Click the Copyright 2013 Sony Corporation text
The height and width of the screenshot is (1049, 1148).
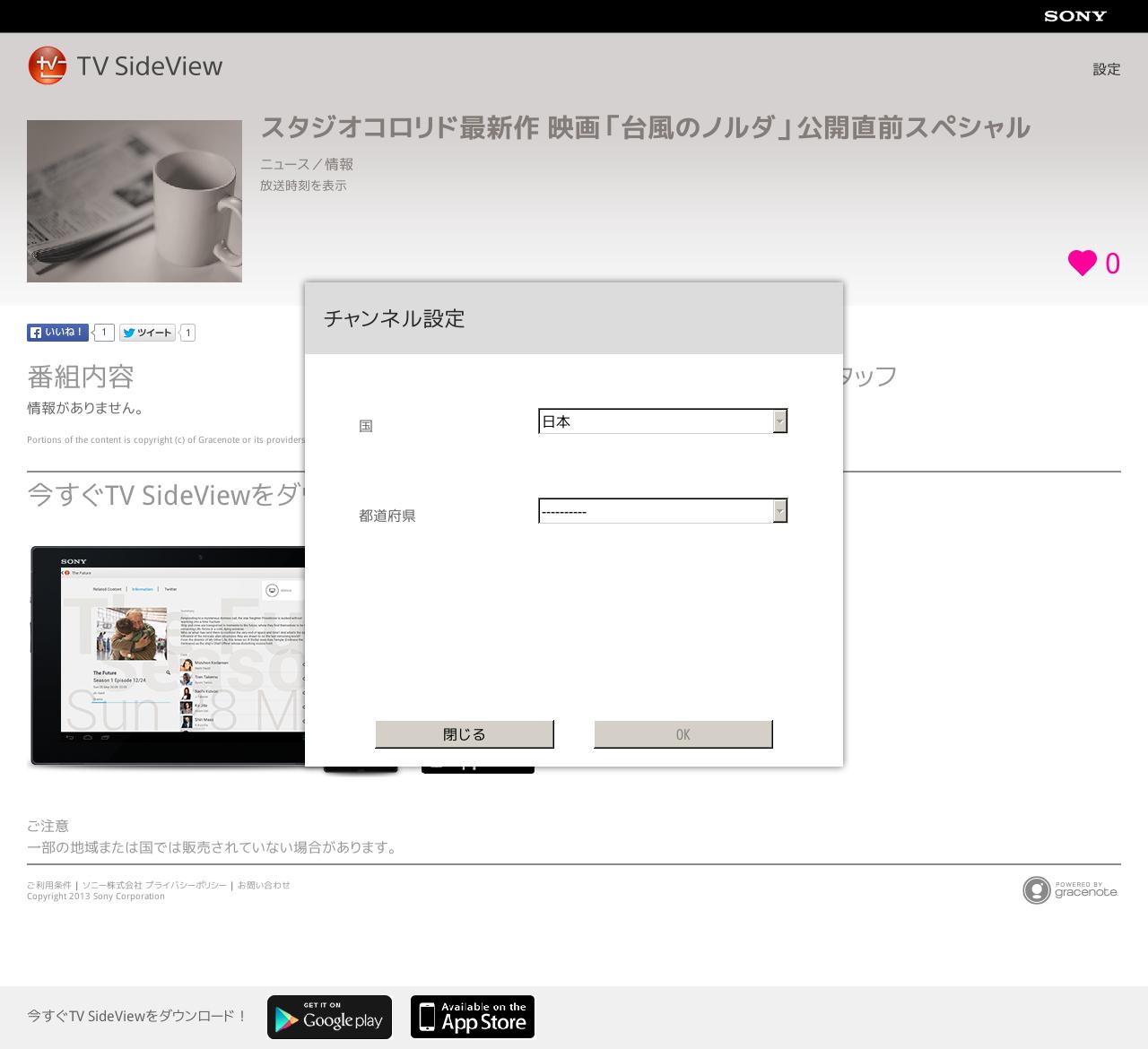click(96, 897)
